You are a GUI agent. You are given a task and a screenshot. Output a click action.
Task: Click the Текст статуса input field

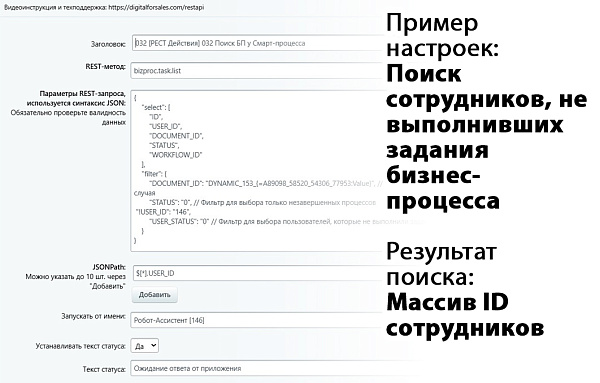pos(257,368)
